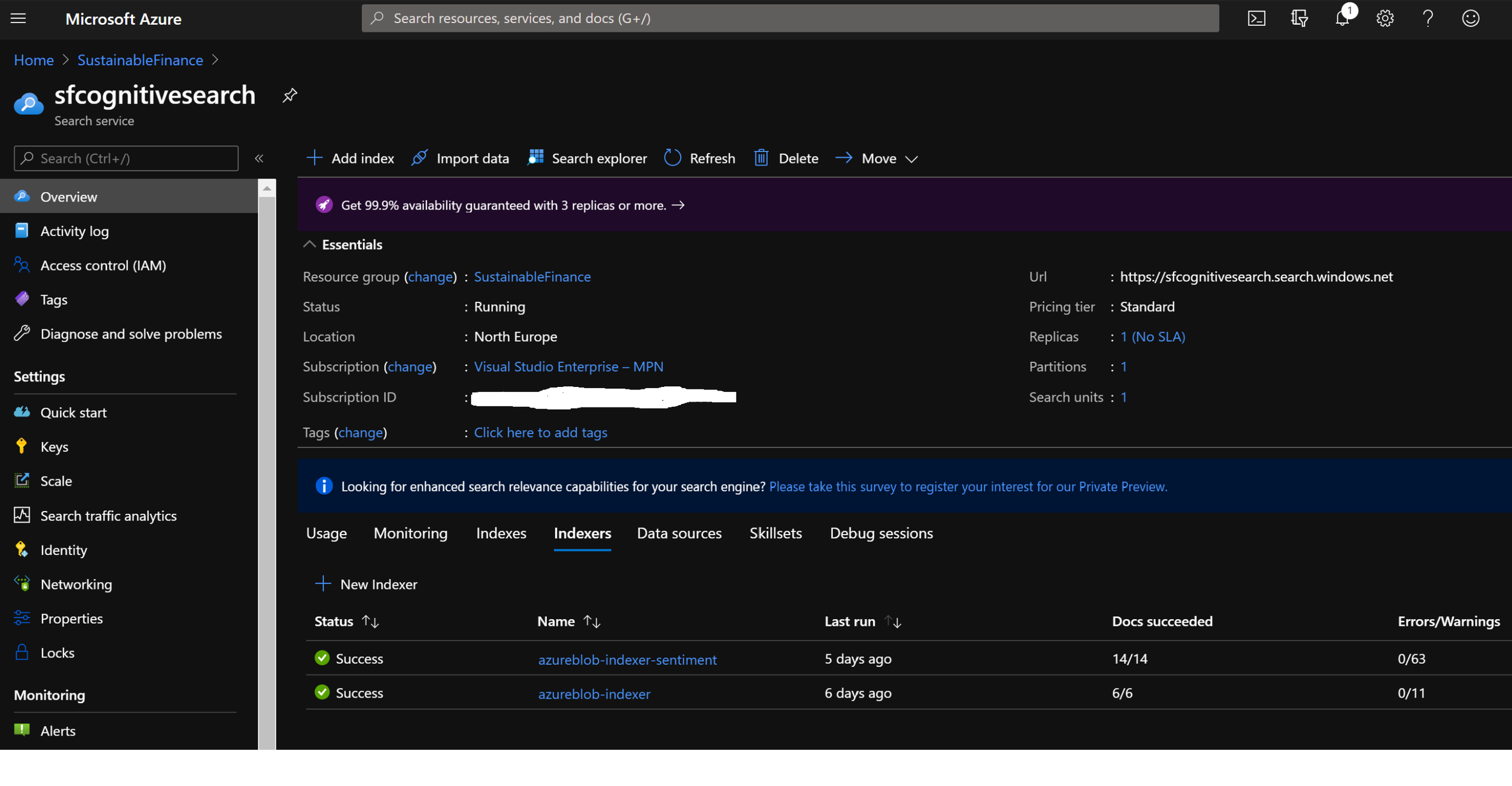1512x786 pixels.
Task: Open the Keys settings page
Action: 54,447
